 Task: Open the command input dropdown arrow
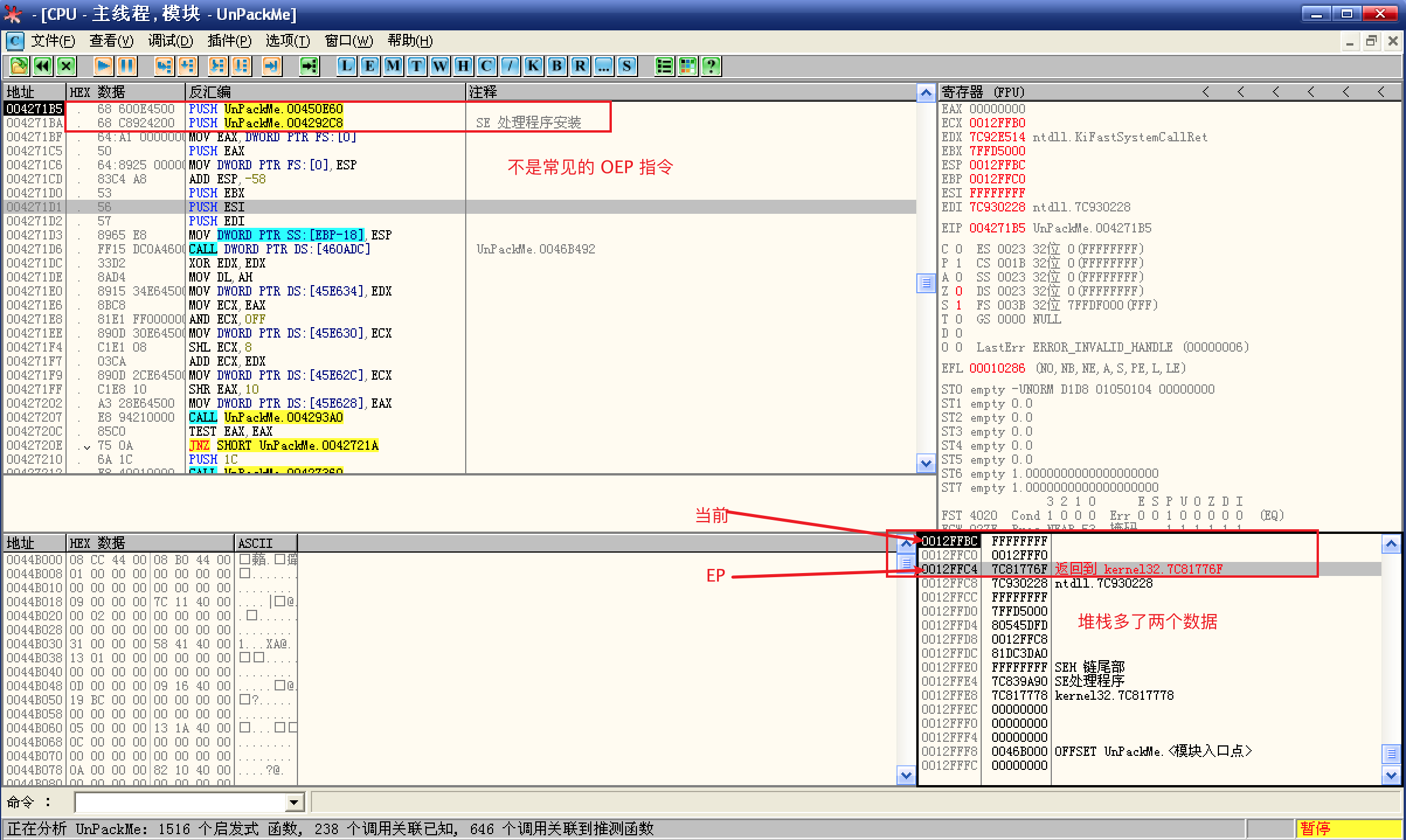click(295, 803)
